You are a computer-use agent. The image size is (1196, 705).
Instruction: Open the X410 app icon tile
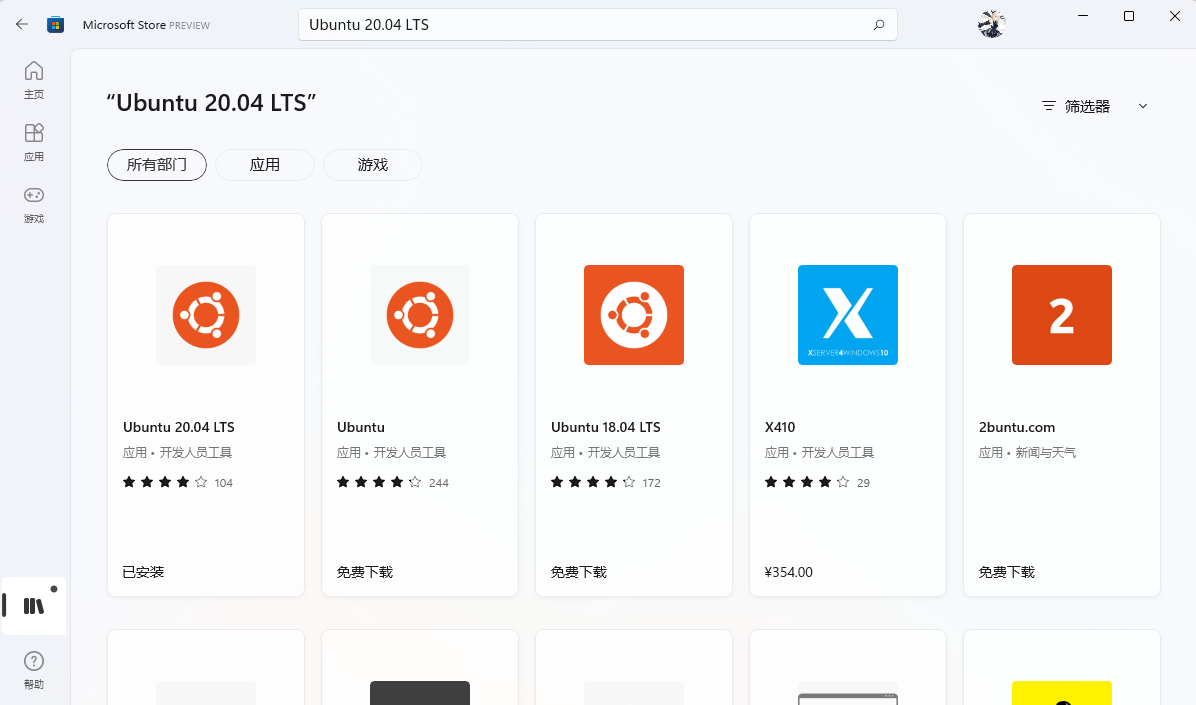[847, 315]
